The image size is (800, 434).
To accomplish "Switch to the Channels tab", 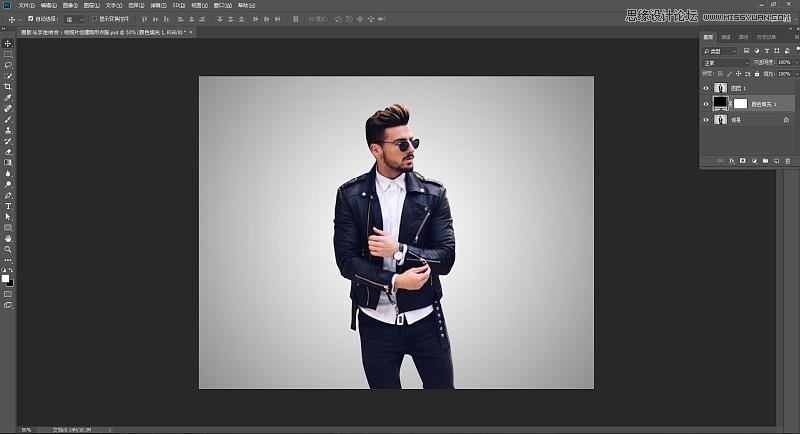I will [726, 37].
